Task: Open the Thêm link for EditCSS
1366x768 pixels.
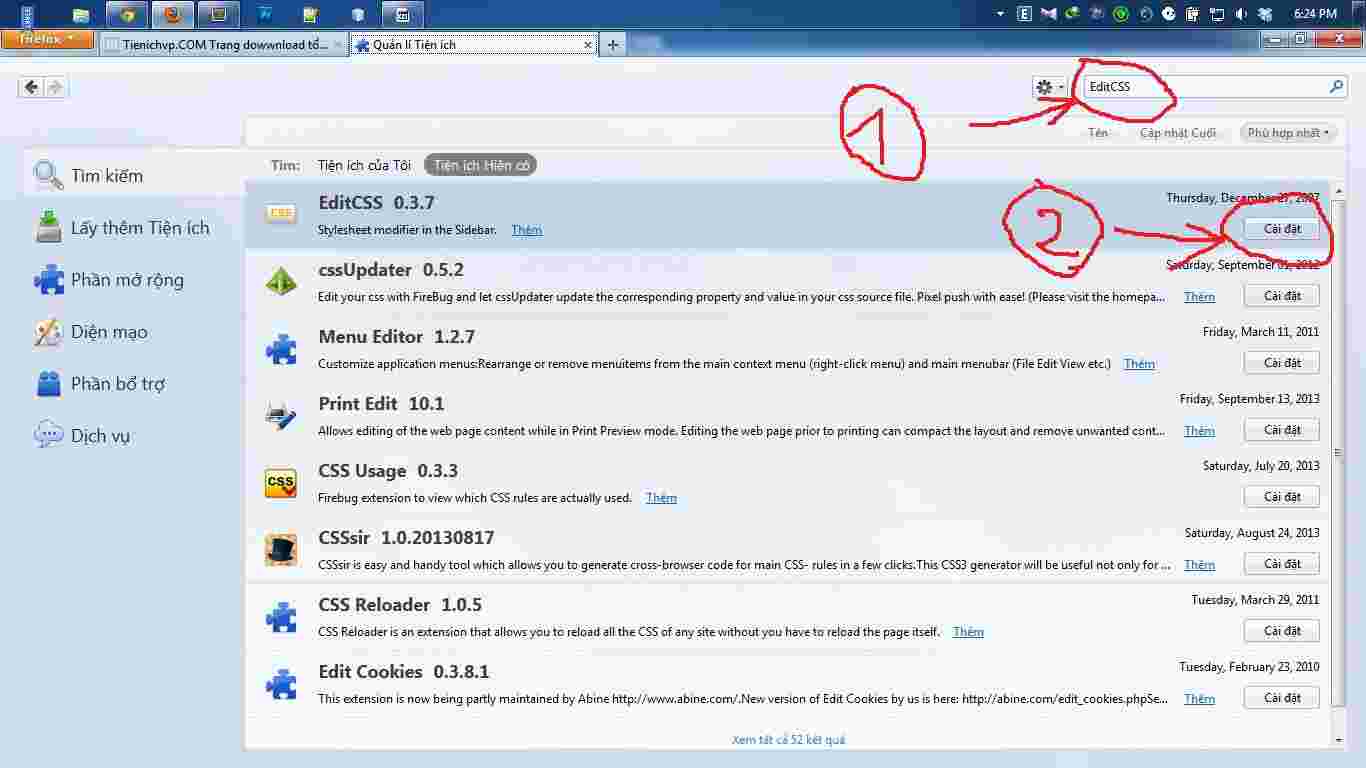Action: tap(526, 230)
